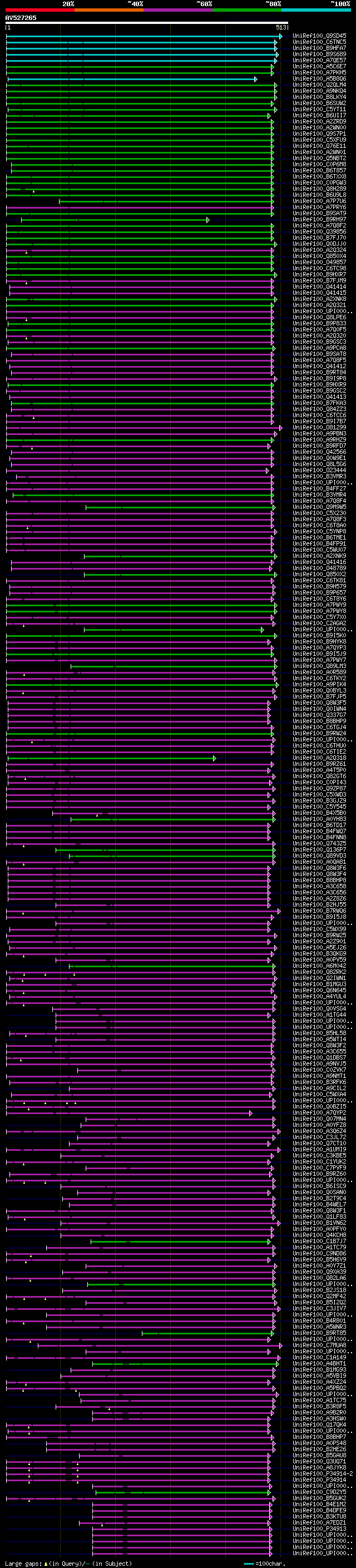Click the orange segment of identity legend

(109, 10)
